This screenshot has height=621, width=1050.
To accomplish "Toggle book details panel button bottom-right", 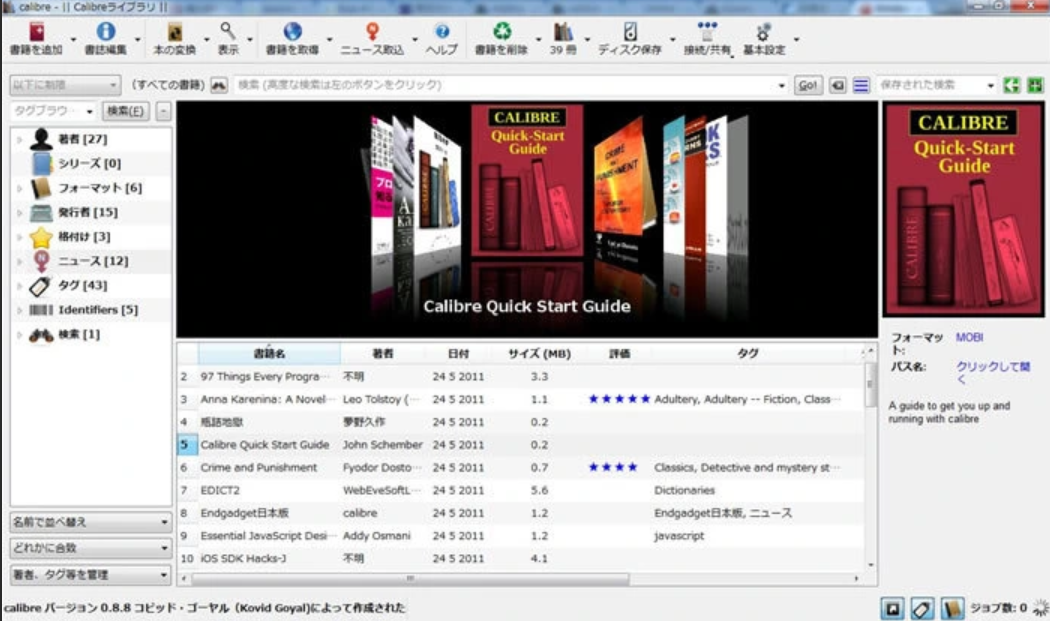I will [x=952, y=608].
